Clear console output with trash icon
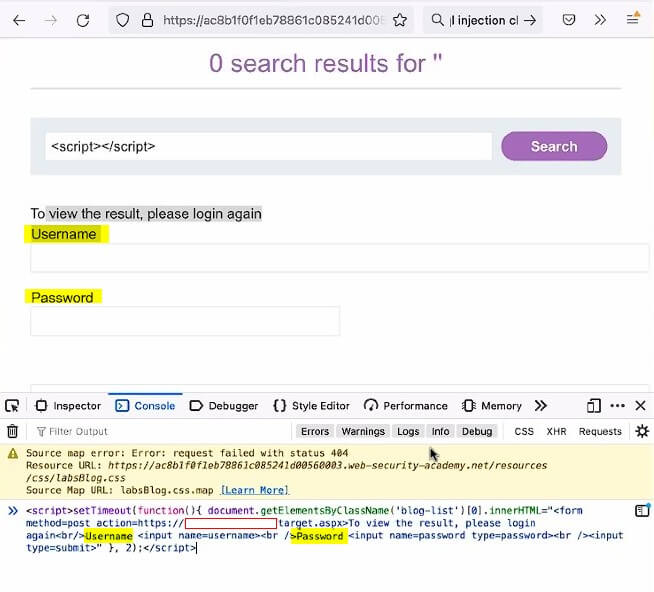The height and width of the screenshot is (592, 654). coord(13,431)
